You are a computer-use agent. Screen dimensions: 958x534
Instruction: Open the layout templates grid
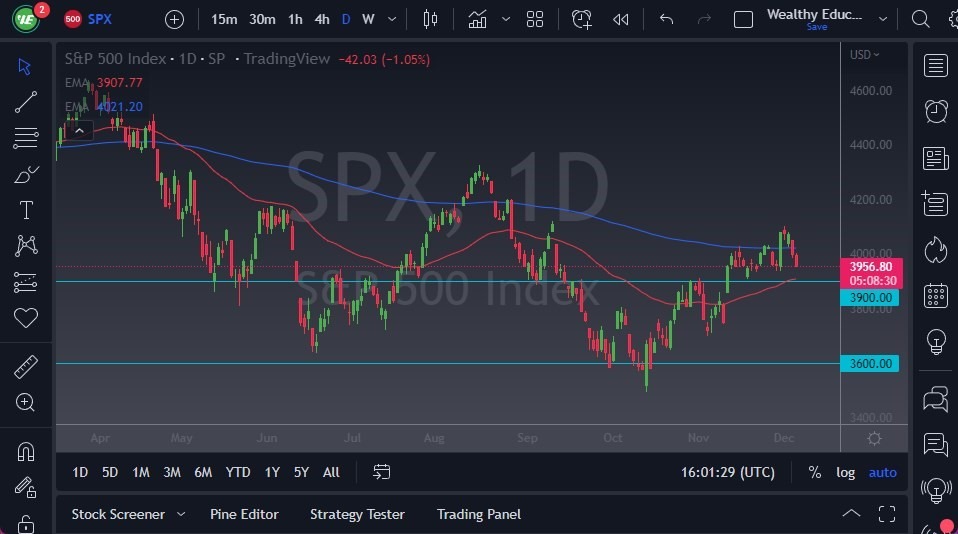click(535, 20)
